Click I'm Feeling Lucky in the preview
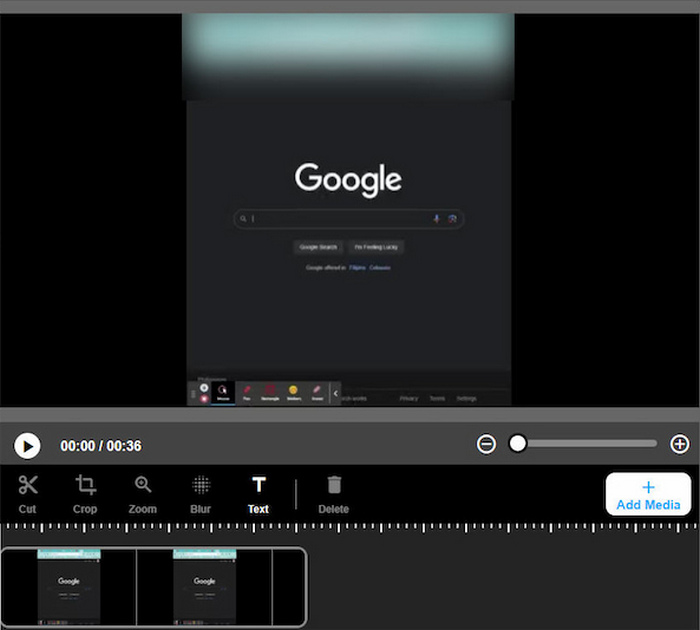700x630 pixels. [x=378, y=247]
